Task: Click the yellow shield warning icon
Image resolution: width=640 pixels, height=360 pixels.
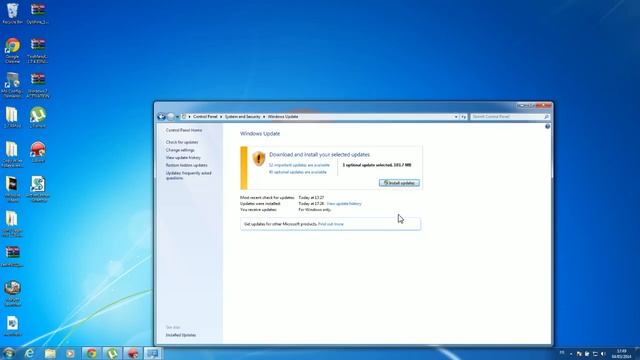Action: tap(259, 159)
